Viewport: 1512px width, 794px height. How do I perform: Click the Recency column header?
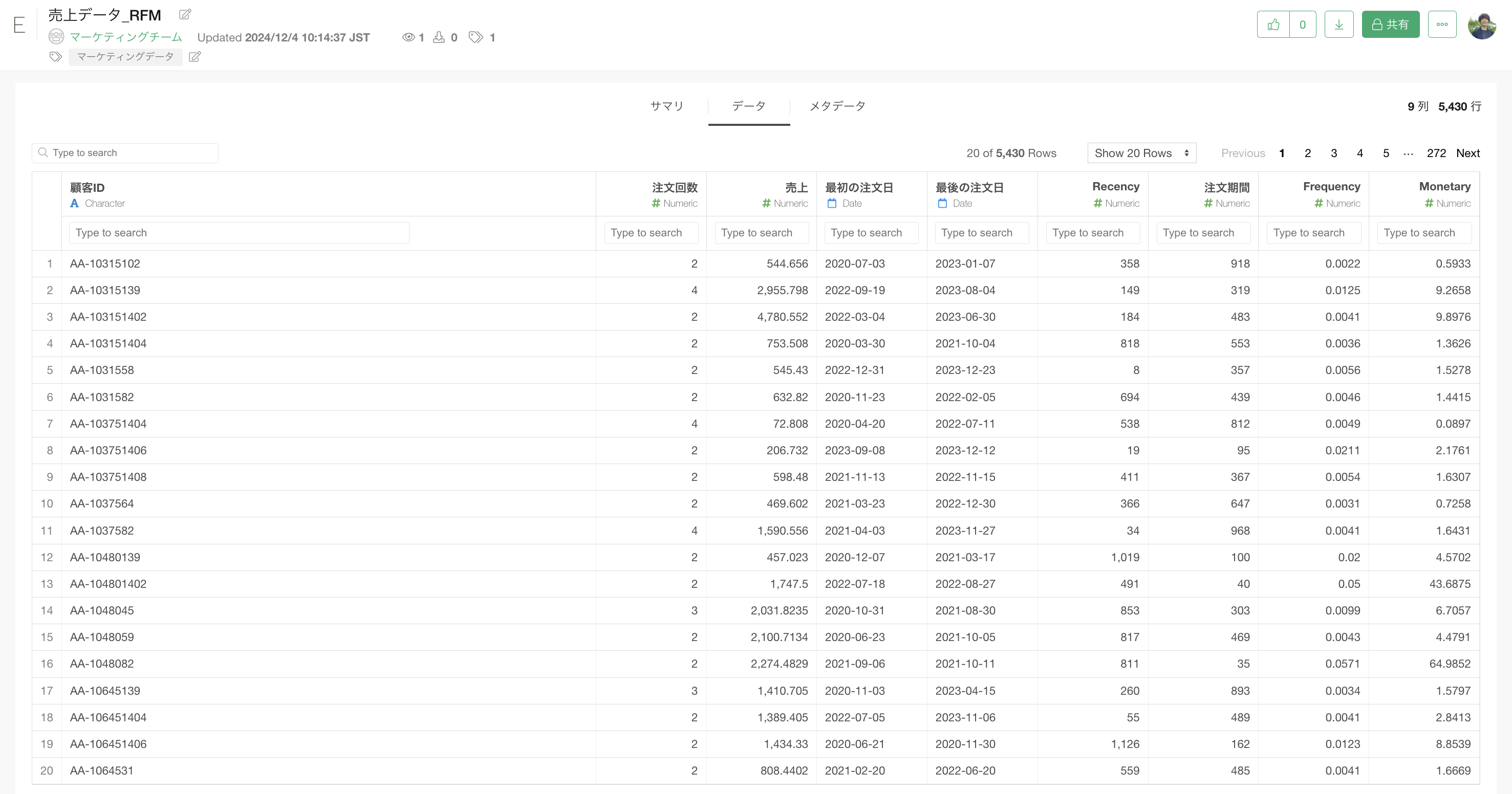1115,187
